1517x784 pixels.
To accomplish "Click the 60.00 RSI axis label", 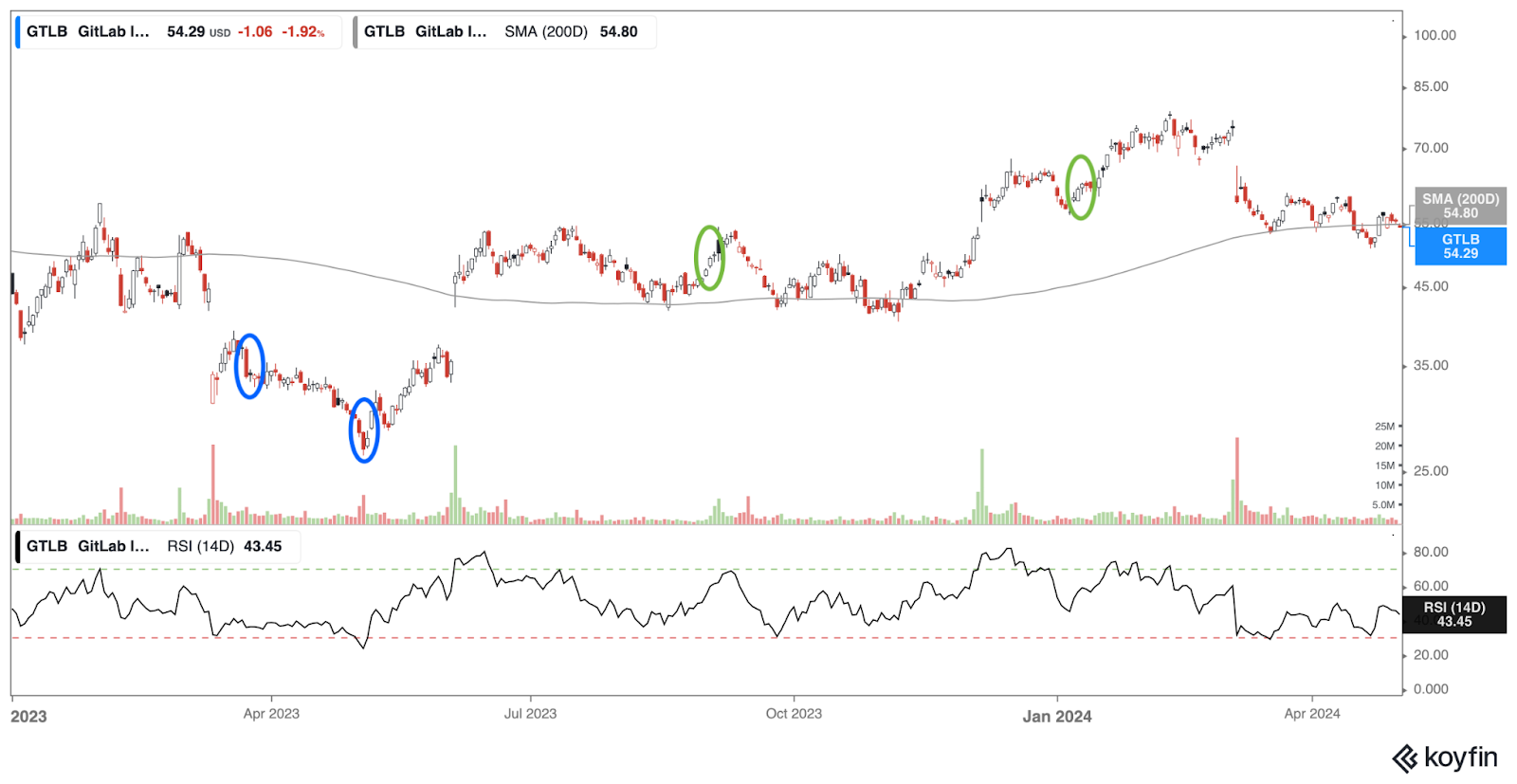I will (1431, 586).
